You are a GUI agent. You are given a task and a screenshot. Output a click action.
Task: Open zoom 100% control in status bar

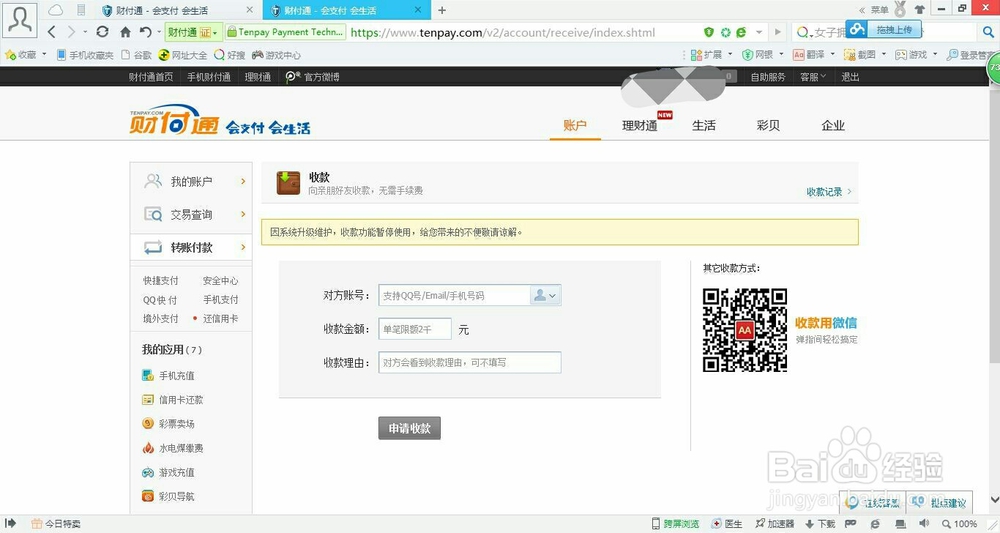(x=959, y=523)
